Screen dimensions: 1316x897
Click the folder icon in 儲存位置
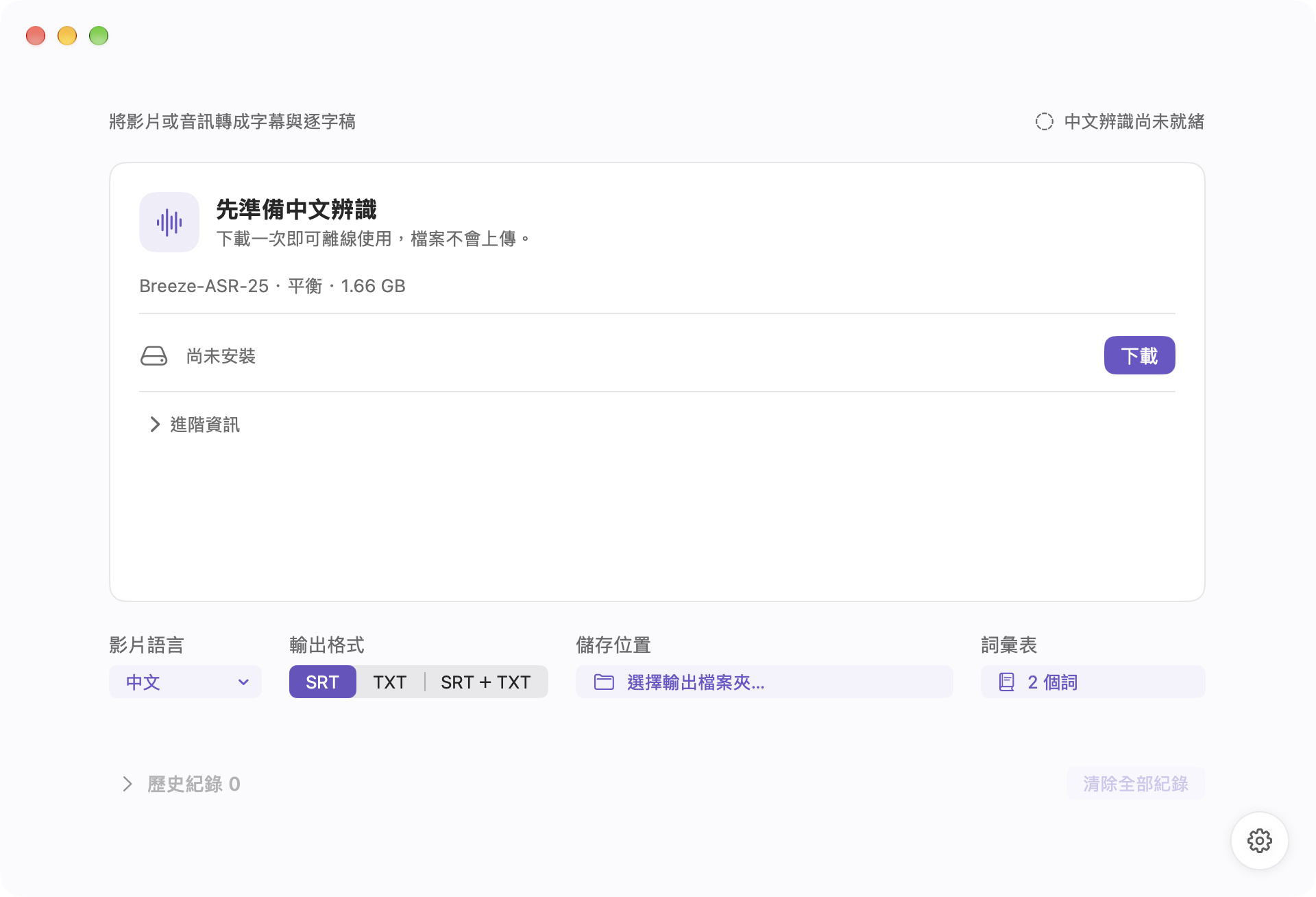pyautogui.click(x=604, y=682)
